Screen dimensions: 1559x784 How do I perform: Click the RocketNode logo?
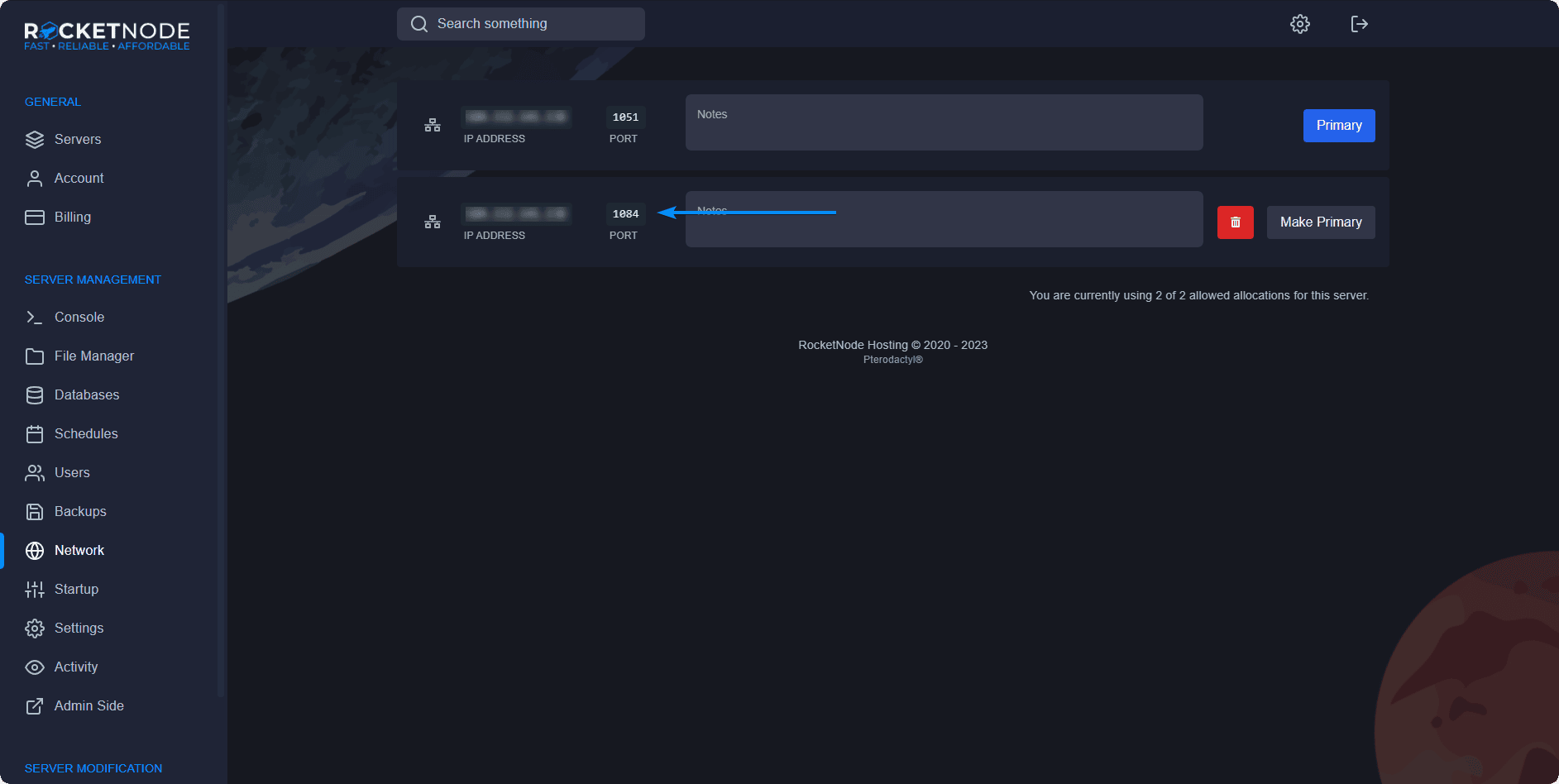107,36
